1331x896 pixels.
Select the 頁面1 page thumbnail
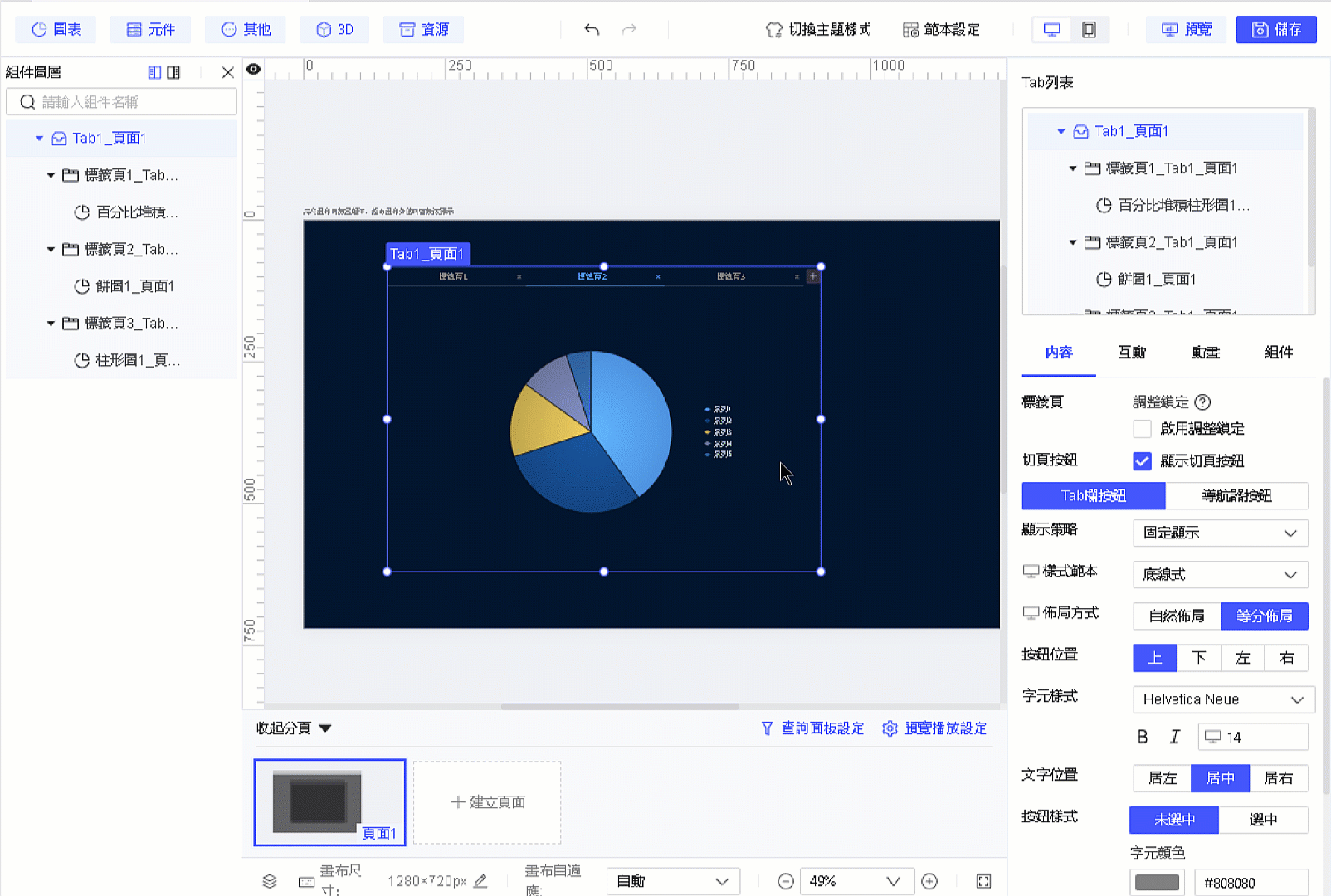(x=329, y=802)
